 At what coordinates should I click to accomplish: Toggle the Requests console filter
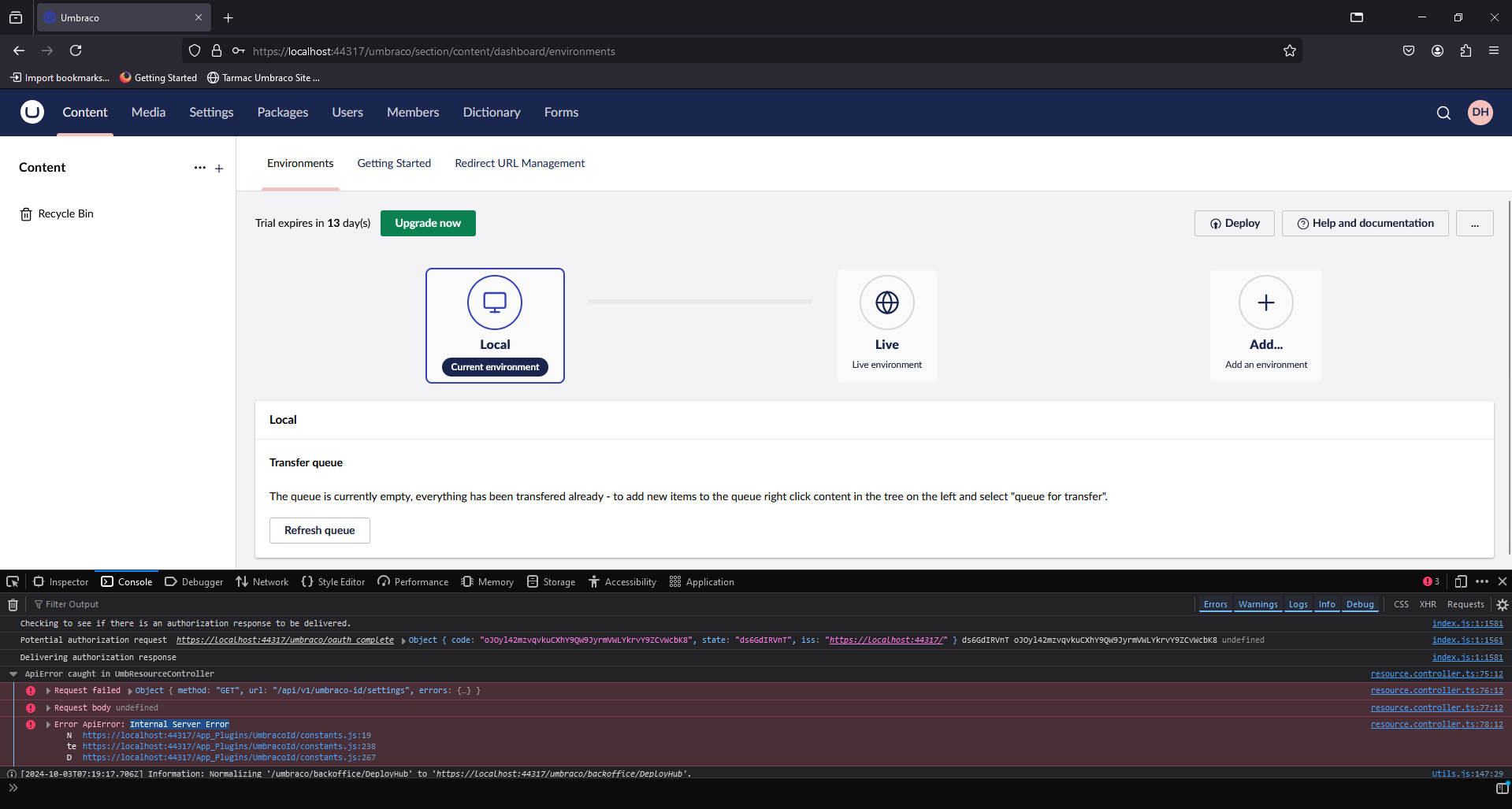[x=1466, y=604]
